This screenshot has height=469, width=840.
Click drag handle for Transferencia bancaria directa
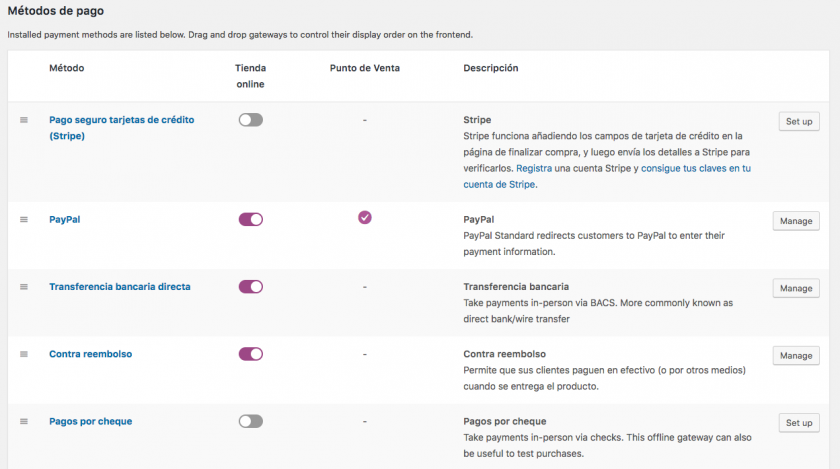click(24, 287)
